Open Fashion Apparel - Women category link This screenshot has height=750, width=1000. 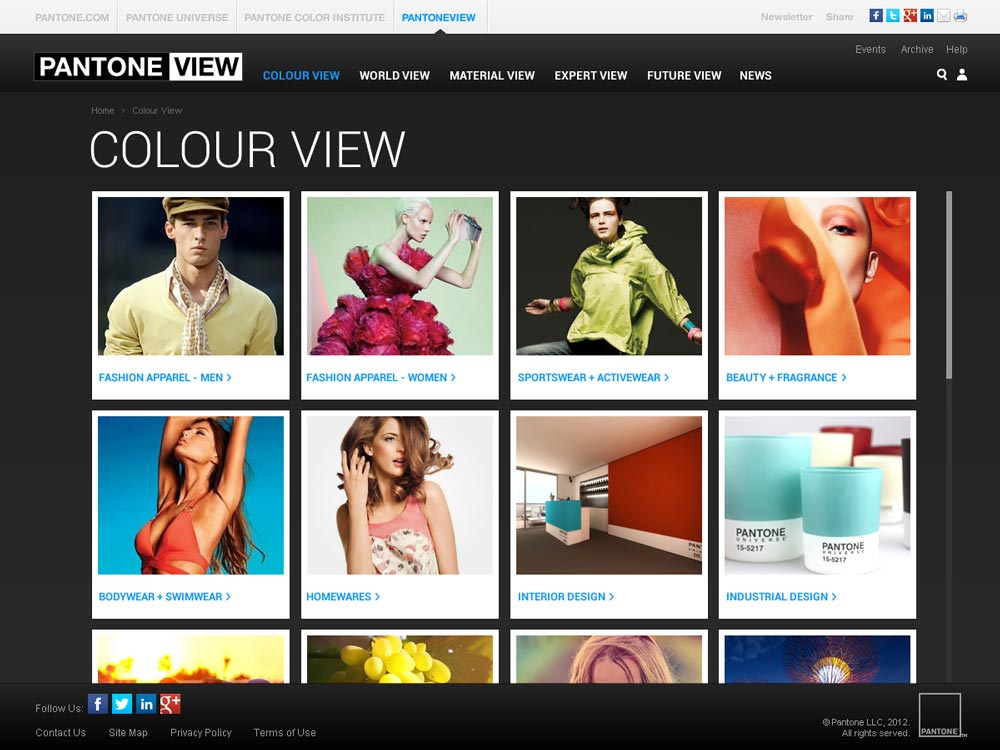381,378
